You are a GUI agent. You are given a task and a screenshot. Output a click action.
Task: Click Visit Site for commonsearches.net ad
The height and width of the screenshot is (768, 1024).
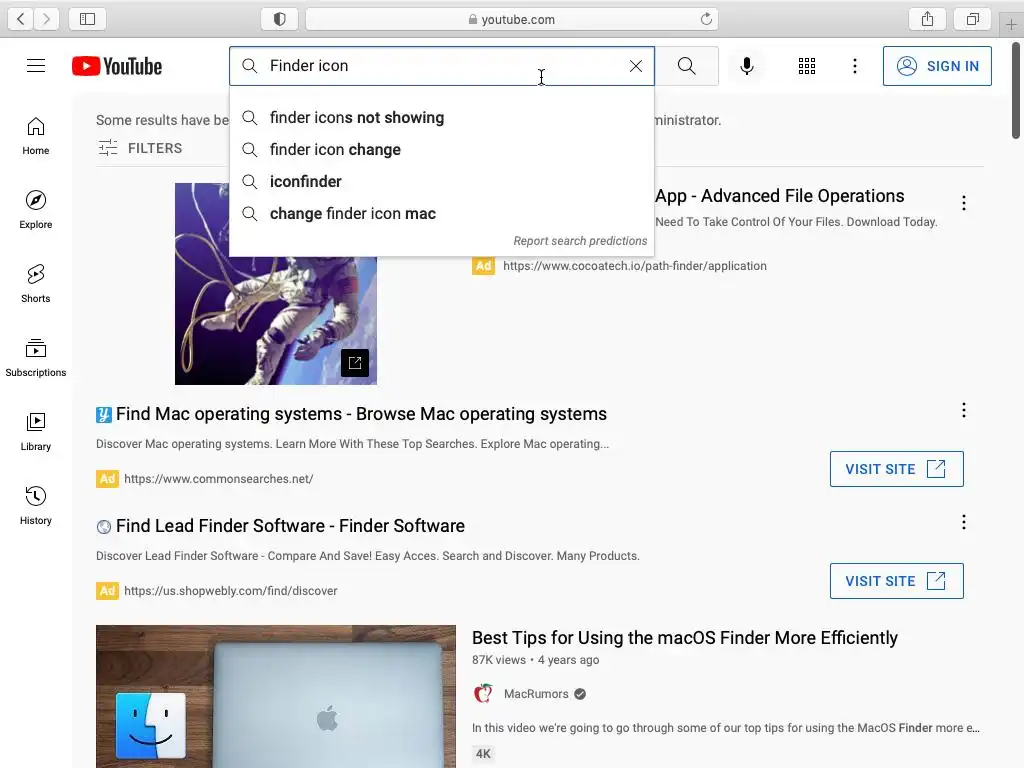pos(896,469)
